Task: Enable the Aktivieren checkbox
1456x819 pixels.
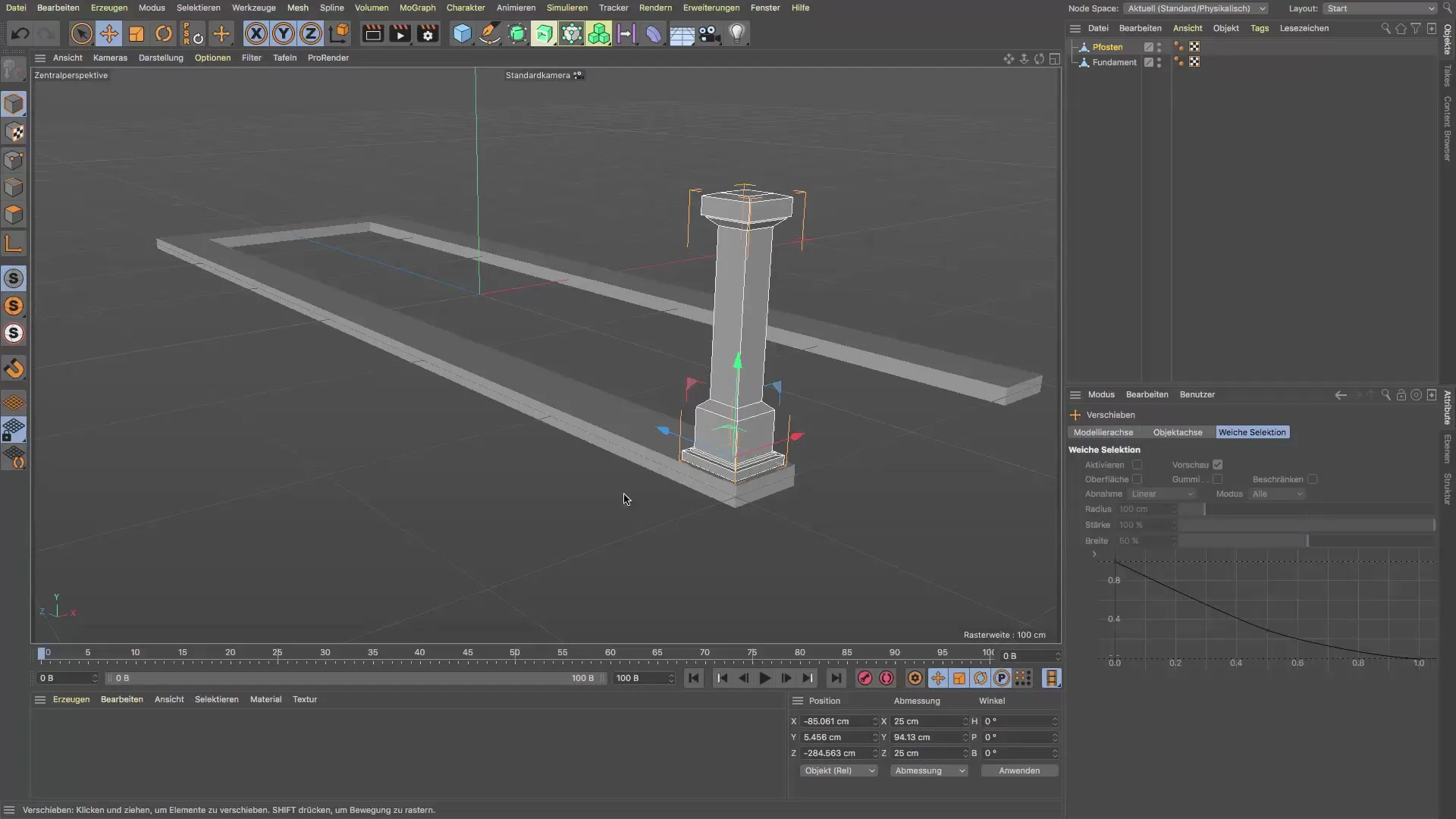Action: pos(1137,465)
